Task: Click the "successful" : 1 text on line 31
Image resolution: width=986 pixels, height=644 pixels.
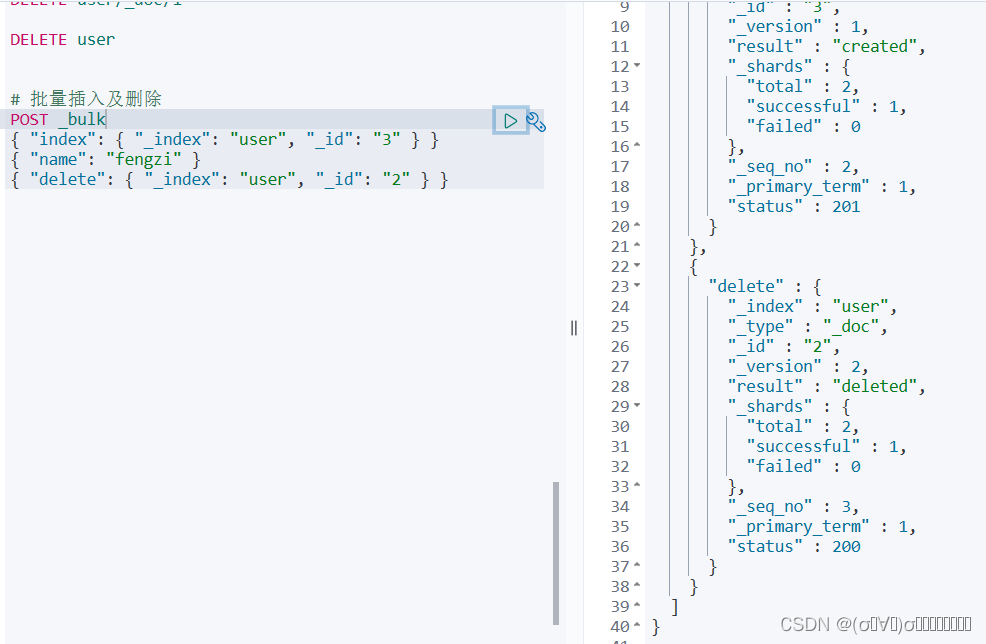Action: (826, 447)
